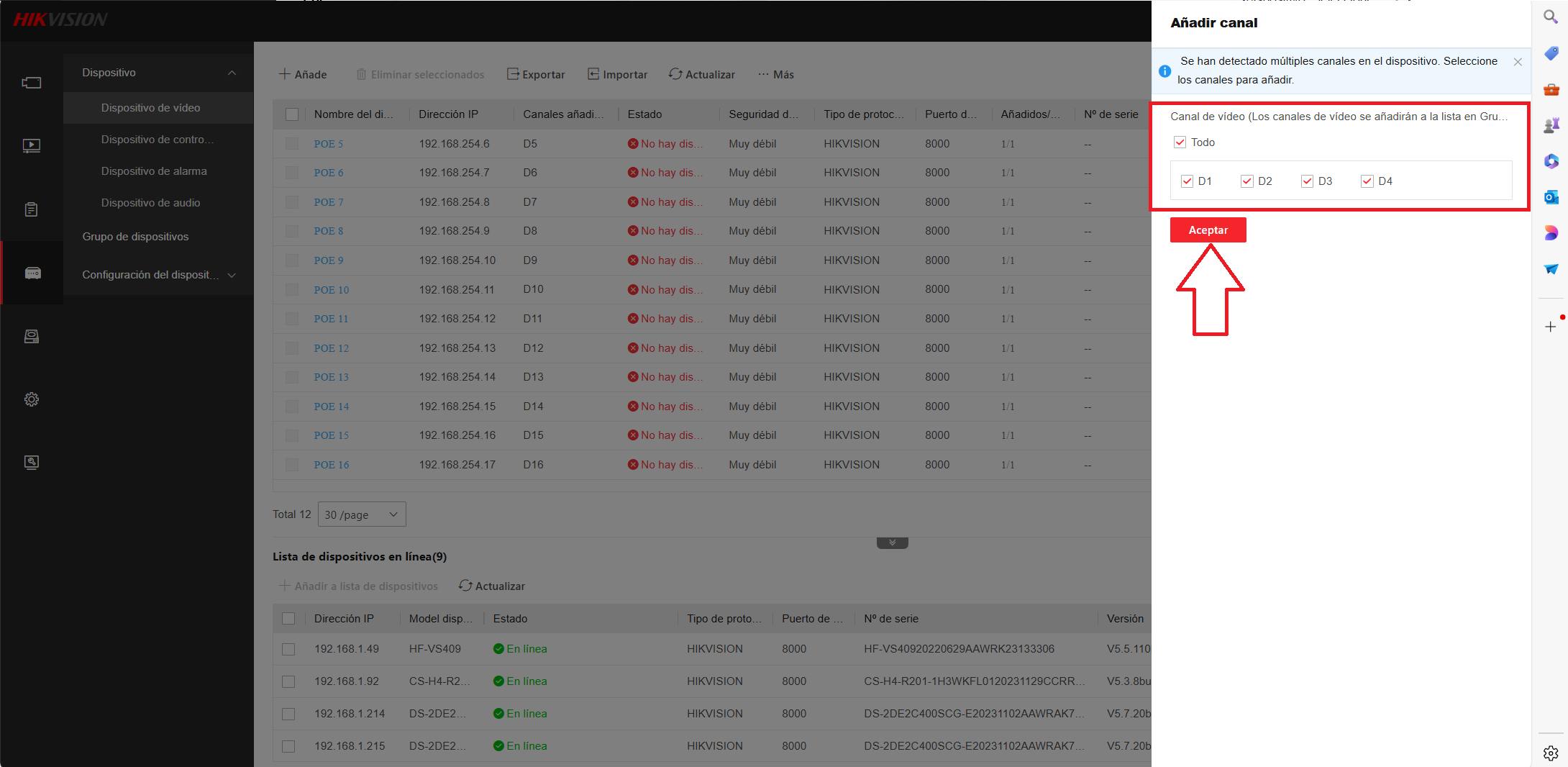Collapse the Dispositivo menu section

232,73
